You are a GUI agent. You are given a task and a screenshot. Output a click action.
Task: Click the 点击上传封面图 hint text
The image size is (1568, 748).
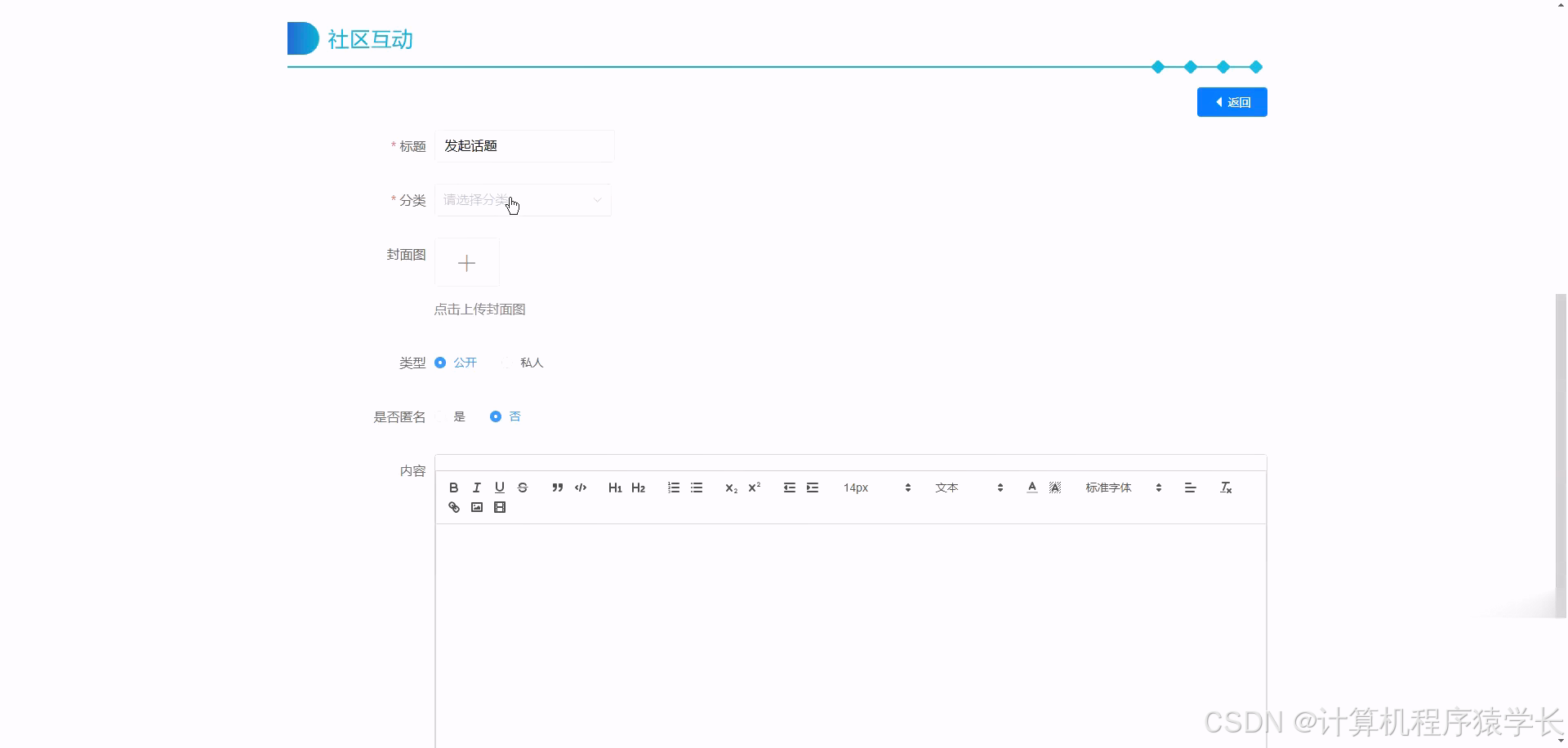click(x=480, y=309)
